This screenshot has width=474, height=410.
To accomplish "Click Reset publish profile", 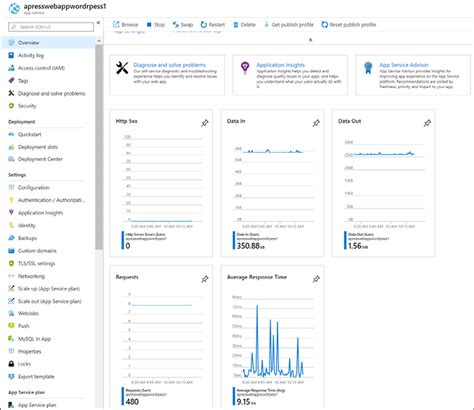I will pos(348,25).
